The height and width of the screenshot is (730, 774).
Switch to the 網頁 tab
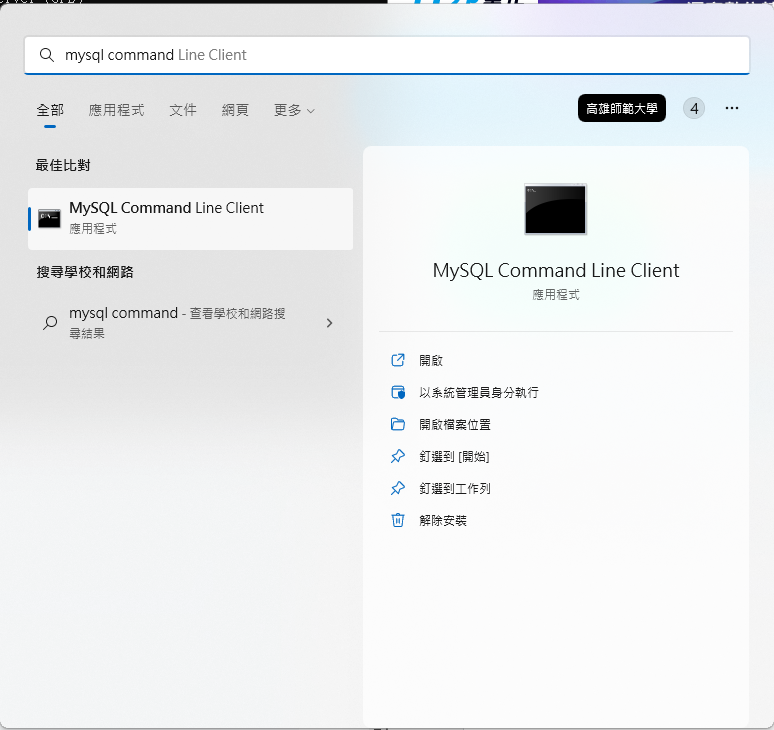(235, 110)
